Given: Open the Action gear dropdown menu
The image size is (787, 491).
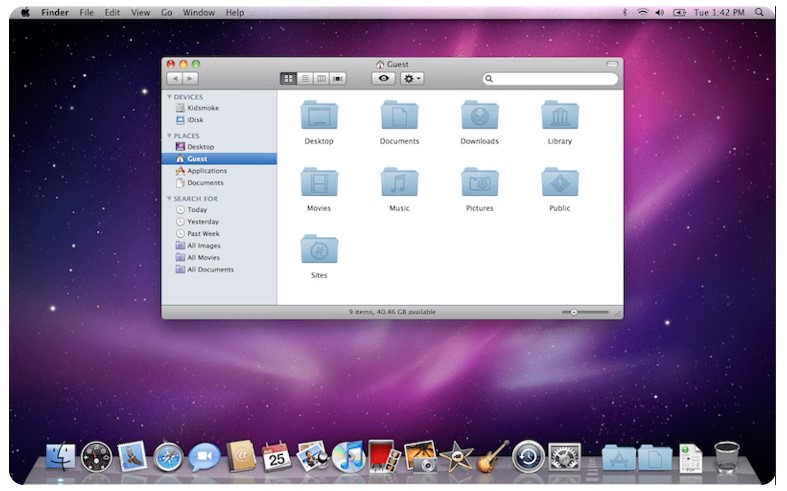Looking at the screenshot, I should 412,78.
